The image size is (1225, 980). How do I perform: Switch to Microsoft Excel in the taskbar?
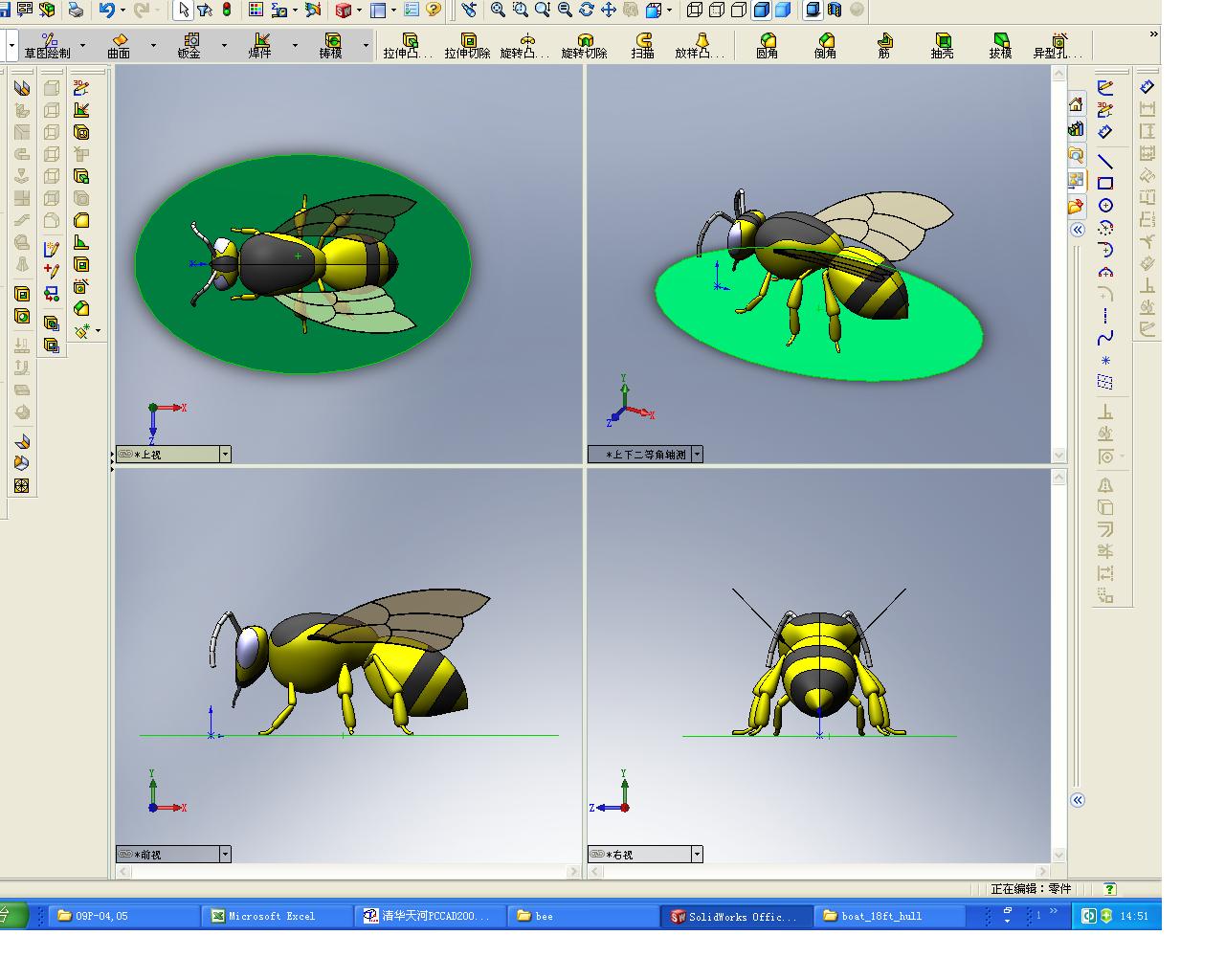tap(277, 916)
